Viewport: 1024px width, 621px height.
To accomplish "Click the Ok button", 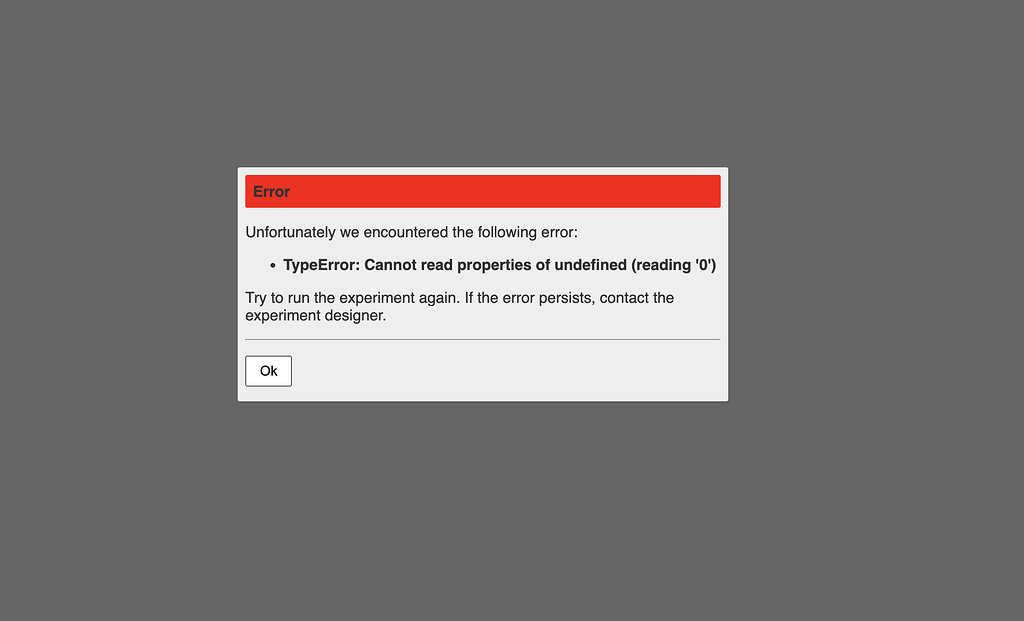I will tap(268, 371).
